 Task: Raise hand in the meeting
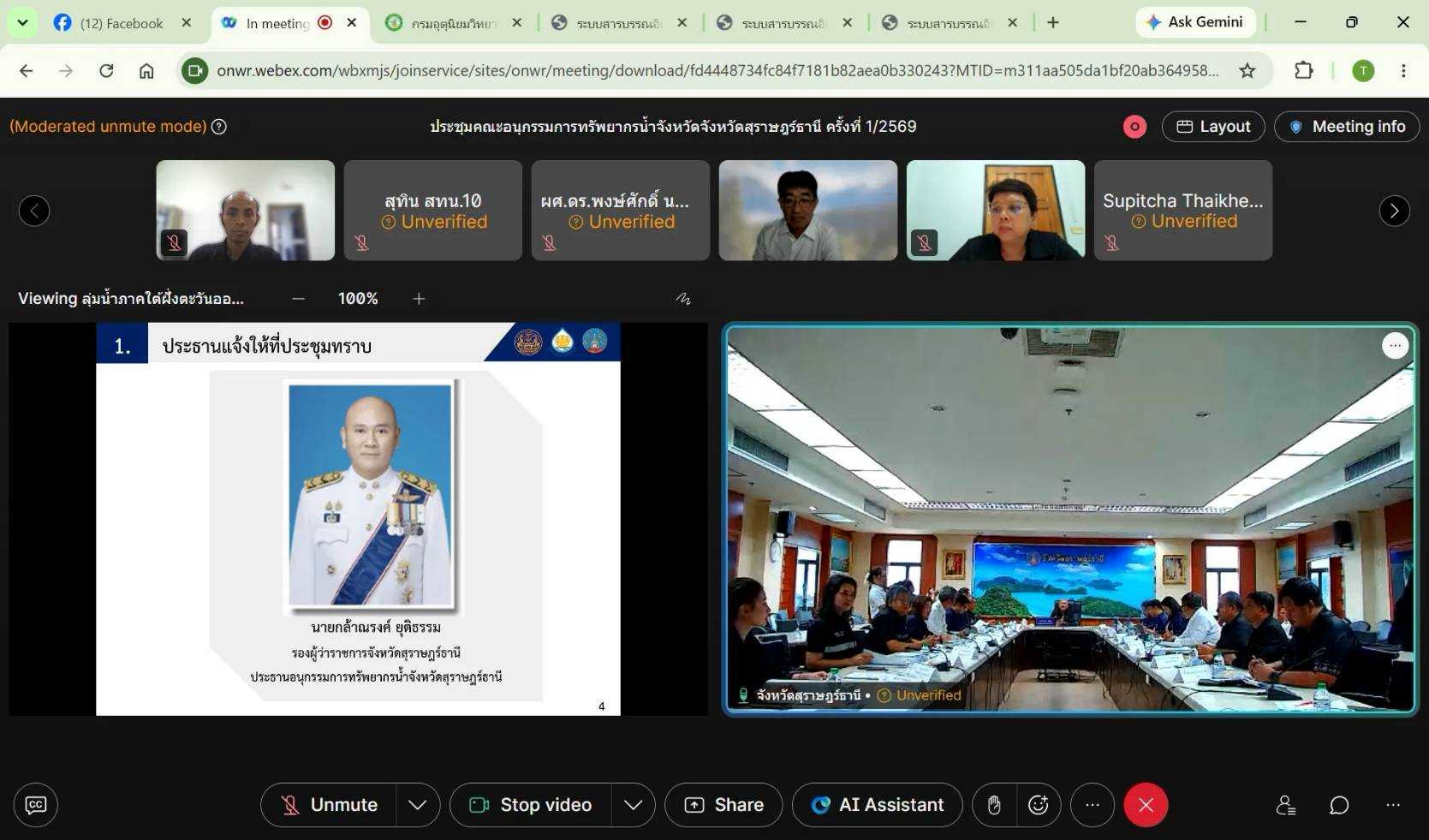tap(994, 805)
